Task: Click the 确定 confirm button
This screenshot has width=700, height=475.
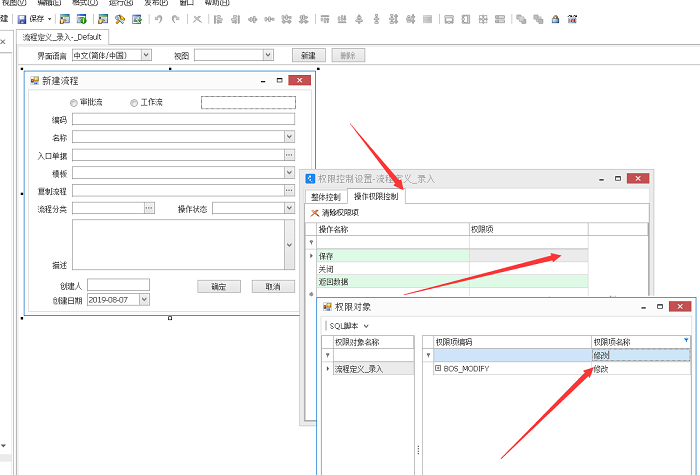Action: 219,286
